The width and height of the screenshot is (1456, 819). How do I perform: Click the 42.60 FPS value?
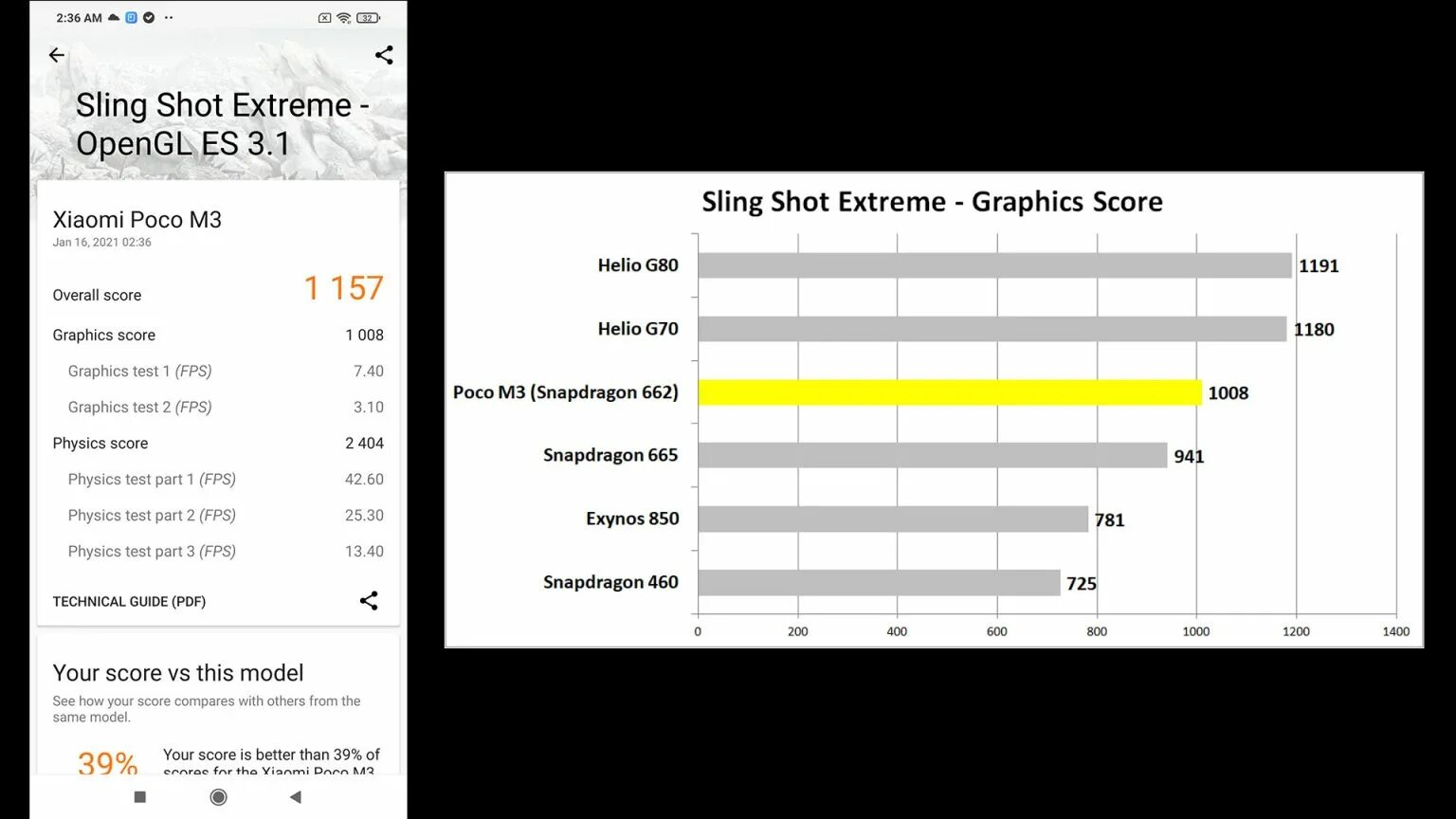[364, 480]
